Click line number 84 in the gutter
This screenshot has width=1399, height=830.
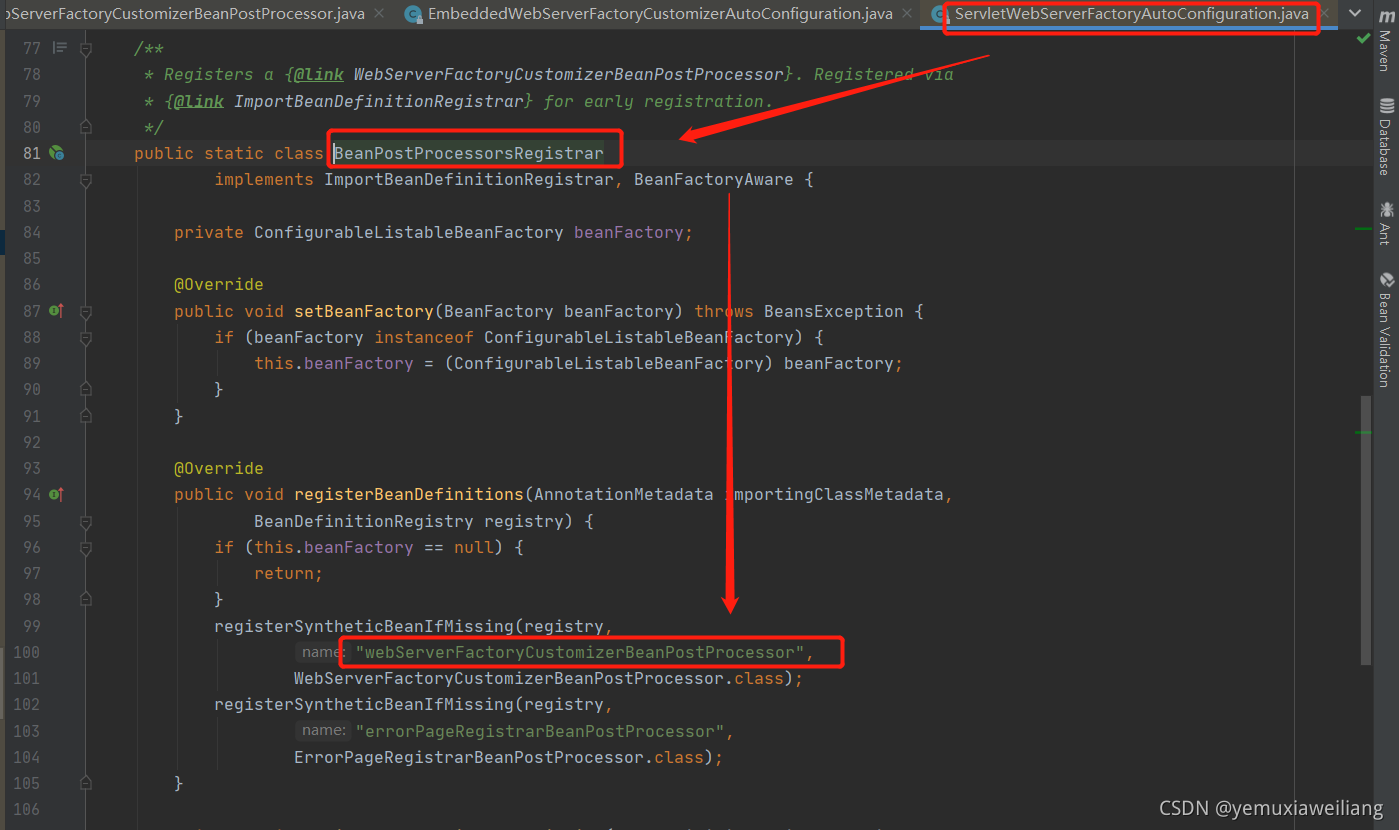coord(31,232)
